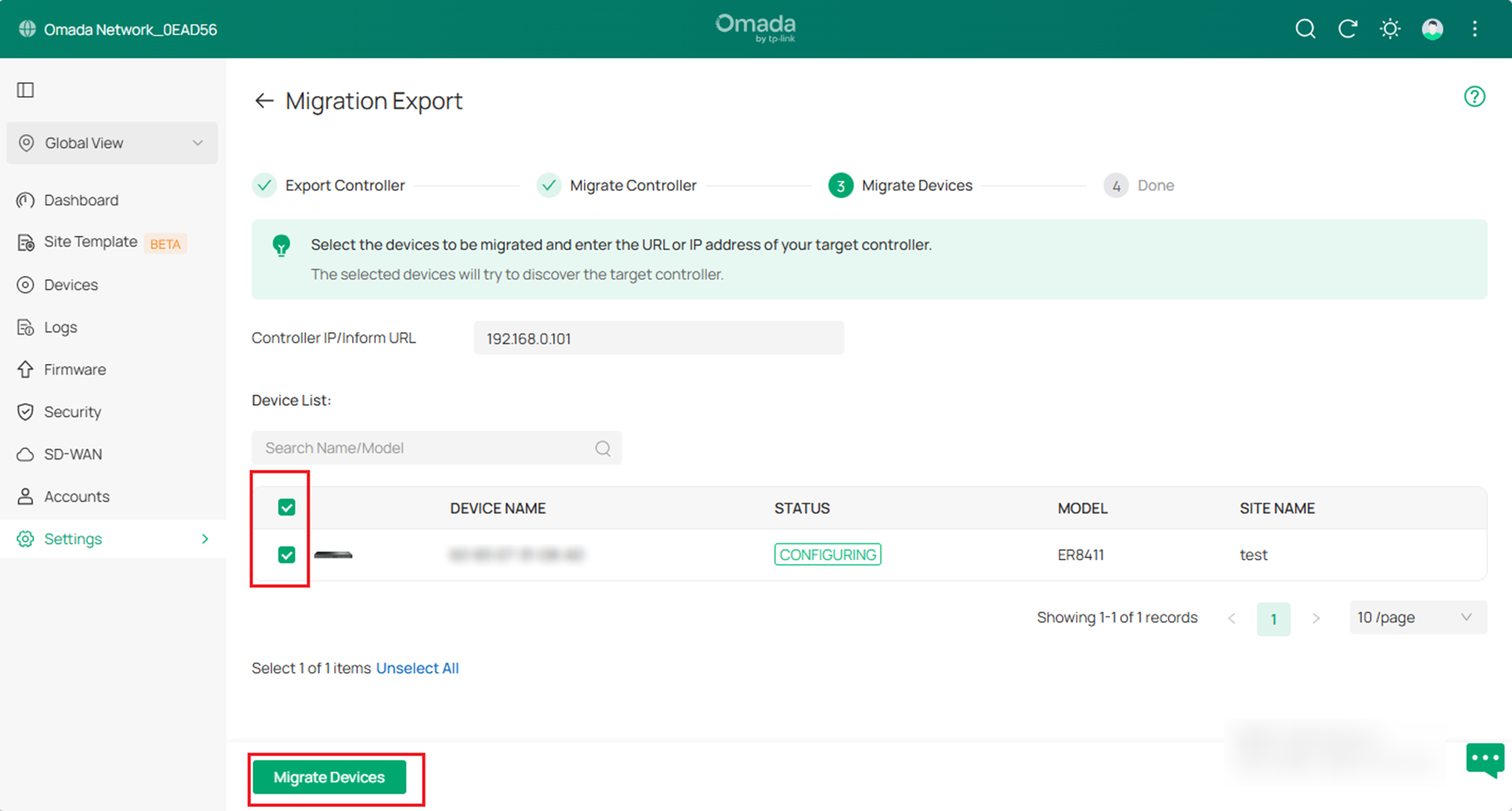Click the brightness/theme icon
This screenshot has height=811, width=1512.
(1390, 28)
